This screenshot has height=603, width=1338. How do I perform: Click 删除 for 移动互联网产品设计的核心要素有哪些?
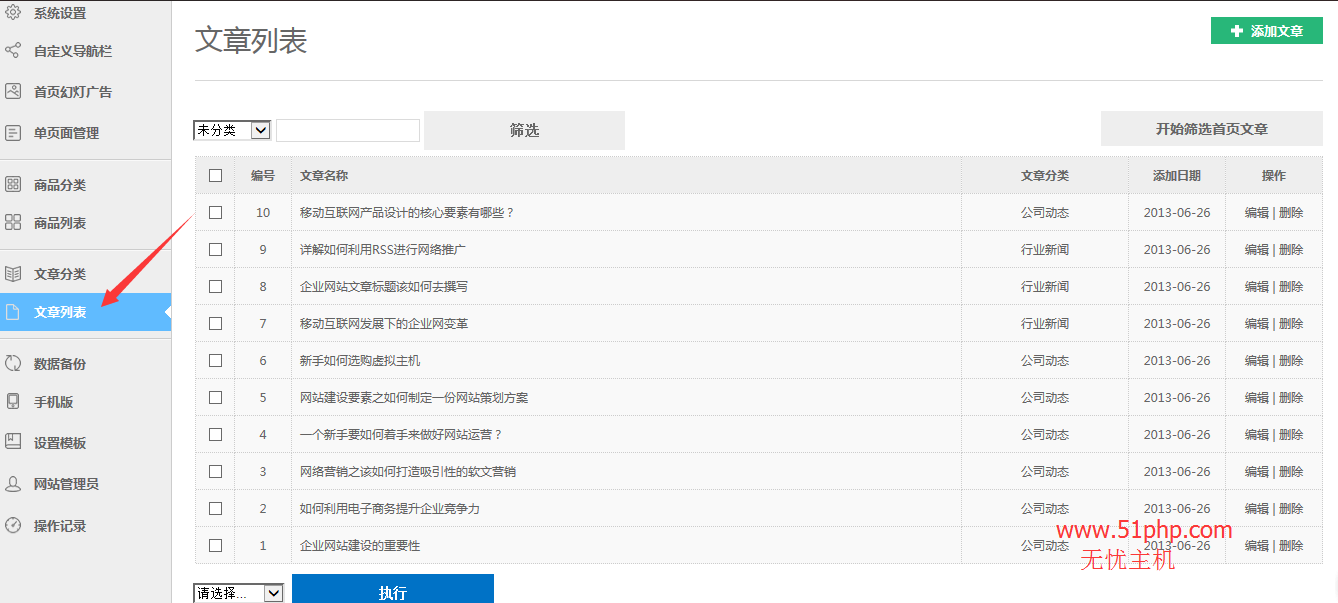[x=1291, y=212]
